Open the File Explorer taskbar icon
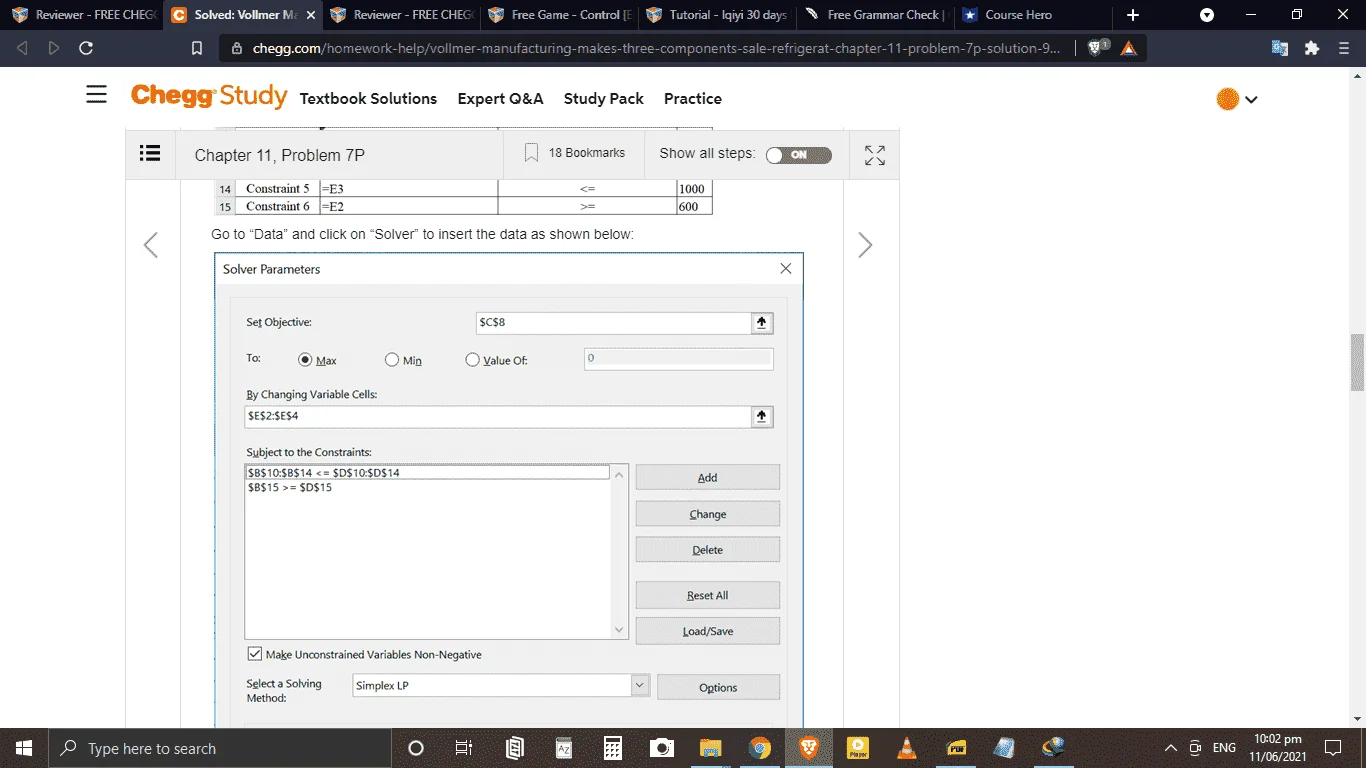 point(710,748)
